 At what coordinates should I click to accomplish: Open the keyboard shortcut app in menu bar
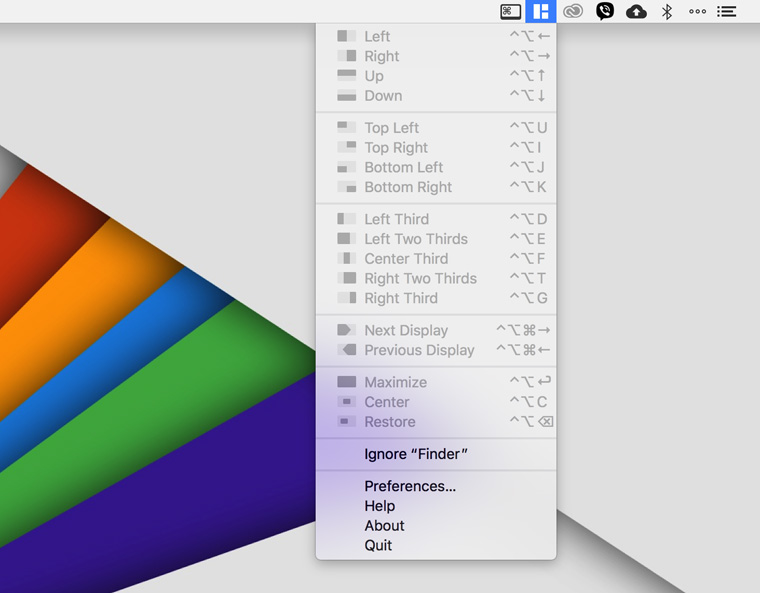(x=510, y=11)
